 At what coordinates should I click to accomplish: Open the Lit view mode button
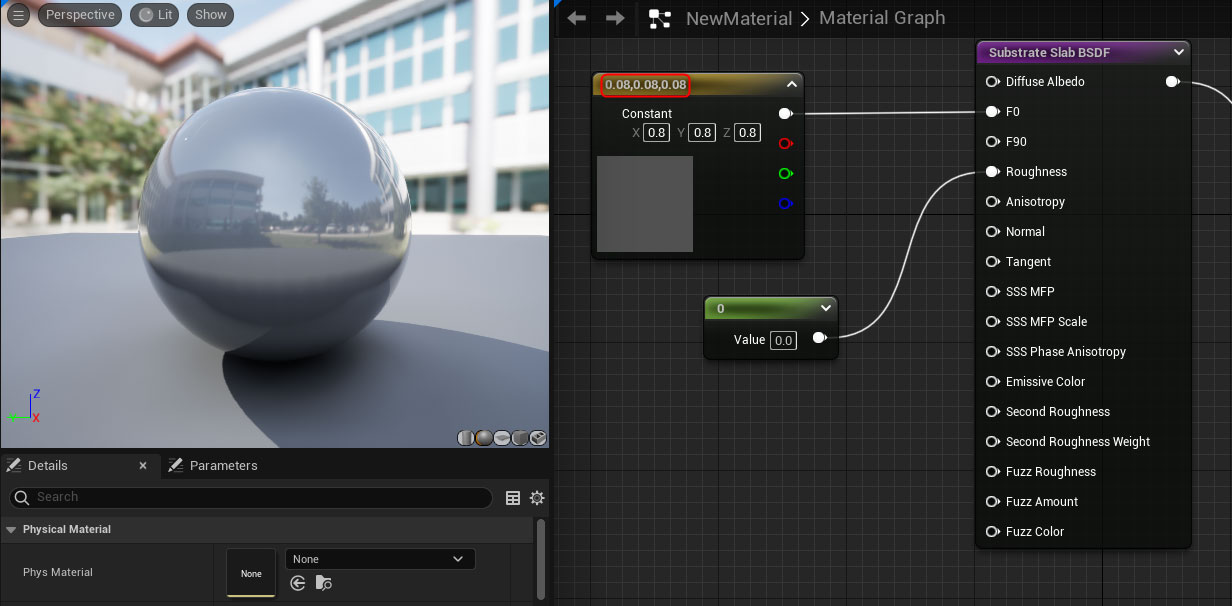click(x=154, y=14)
